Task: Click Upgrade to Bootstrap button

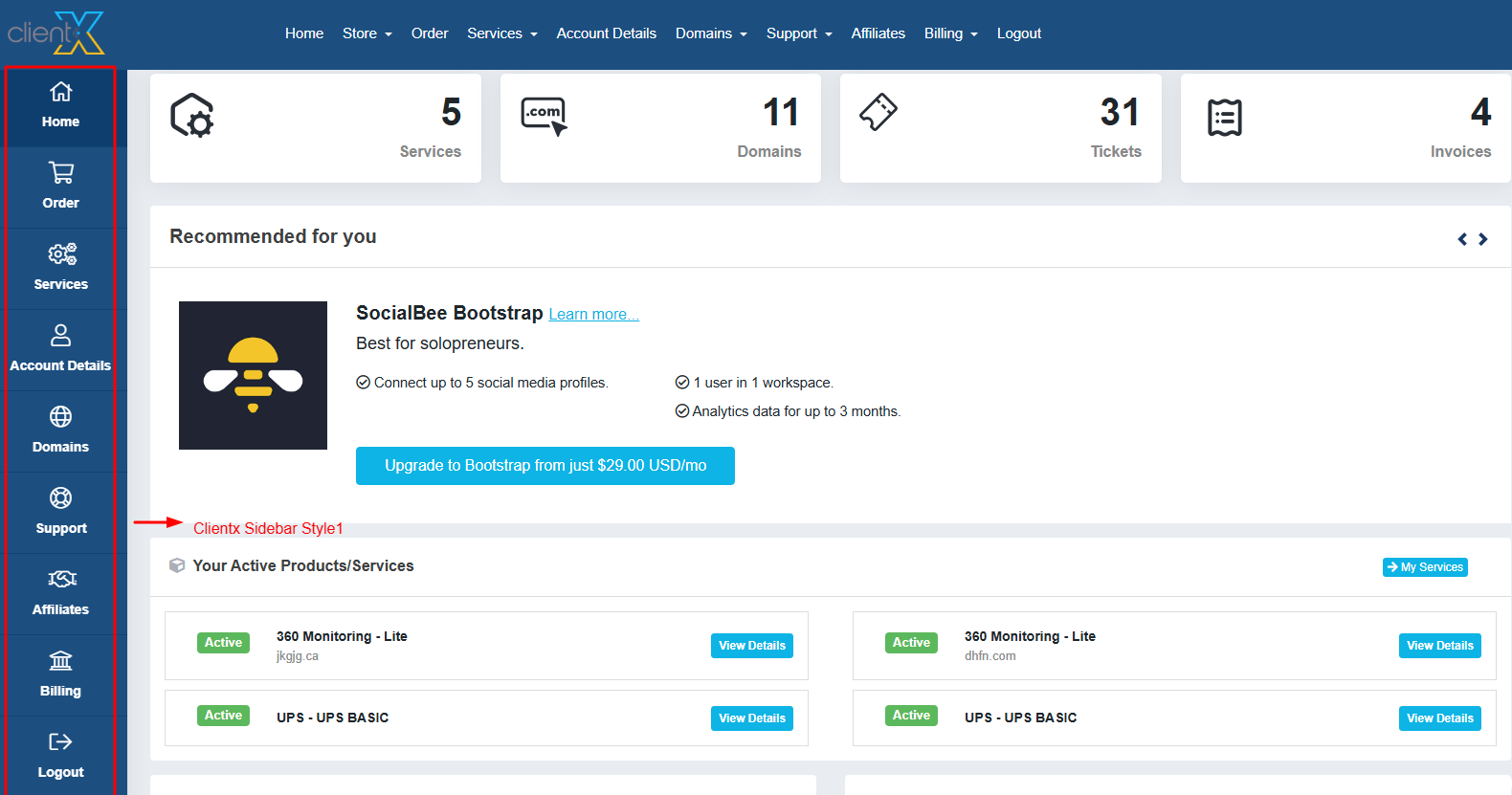Action: click(545, 466)
